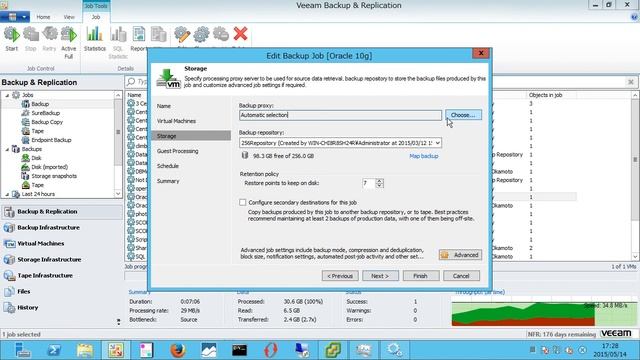Click the Stop job ribbon icon
Image resolution: width=640 pixels, height=360 pixels.
coord(31,39)
